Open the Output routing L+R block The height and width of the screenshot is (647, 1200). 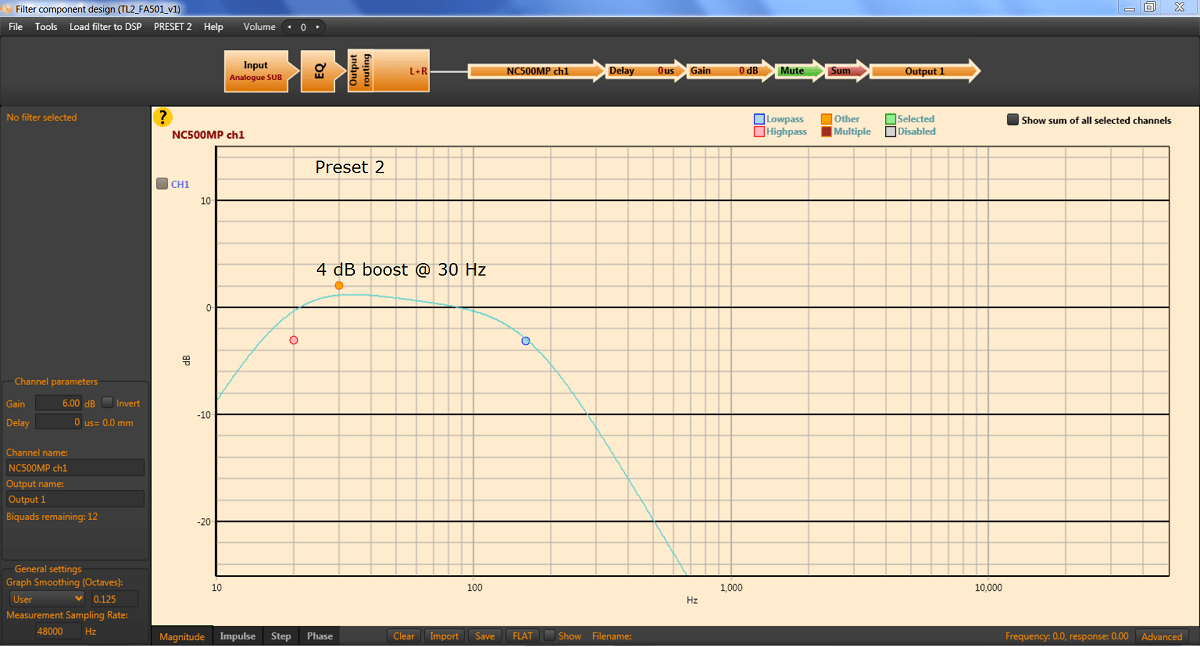[x=389, y=71]
